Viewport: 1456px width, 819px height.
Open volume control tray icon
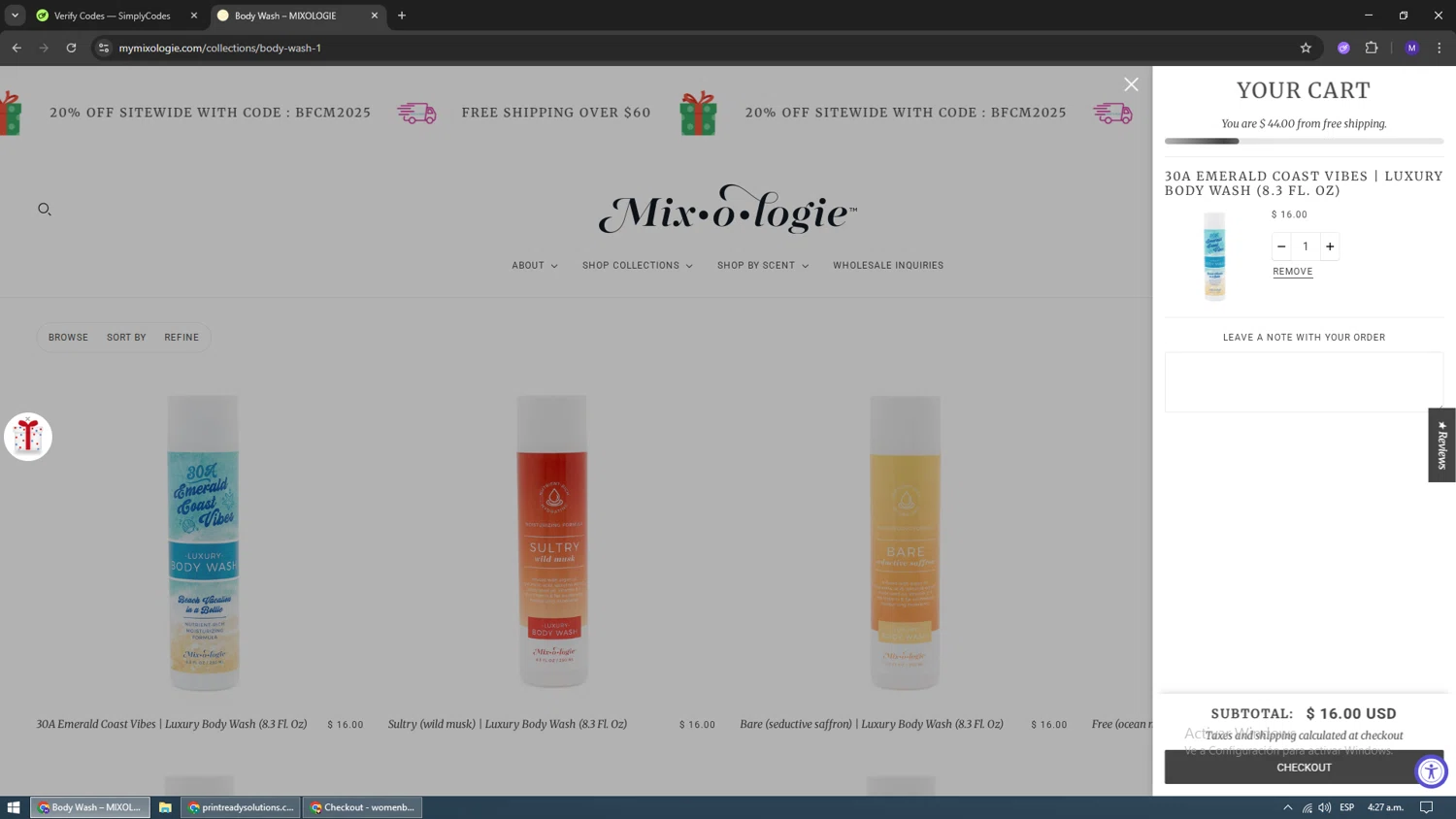(1325, 807)
